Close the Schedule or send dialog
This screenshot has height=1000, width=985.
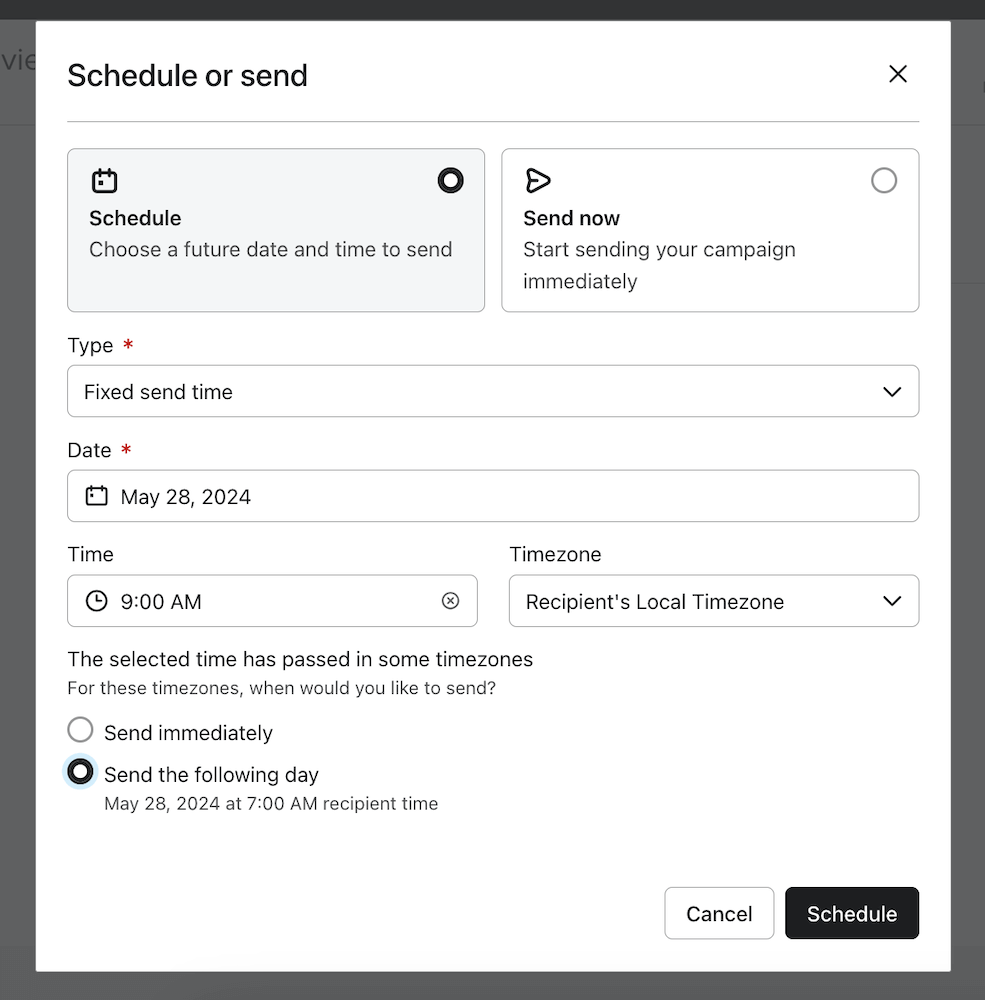click(x=897, y=74)
